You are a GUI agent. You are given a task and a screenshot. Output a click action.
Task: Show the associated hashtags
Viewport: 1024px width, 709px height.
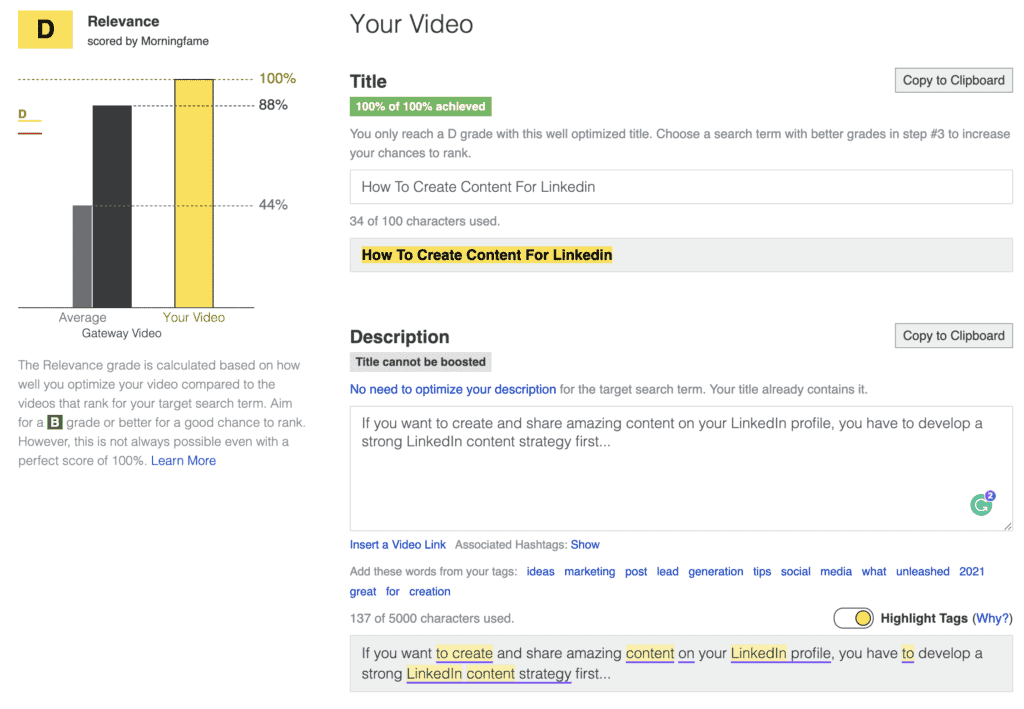click(x=585, y=545)
